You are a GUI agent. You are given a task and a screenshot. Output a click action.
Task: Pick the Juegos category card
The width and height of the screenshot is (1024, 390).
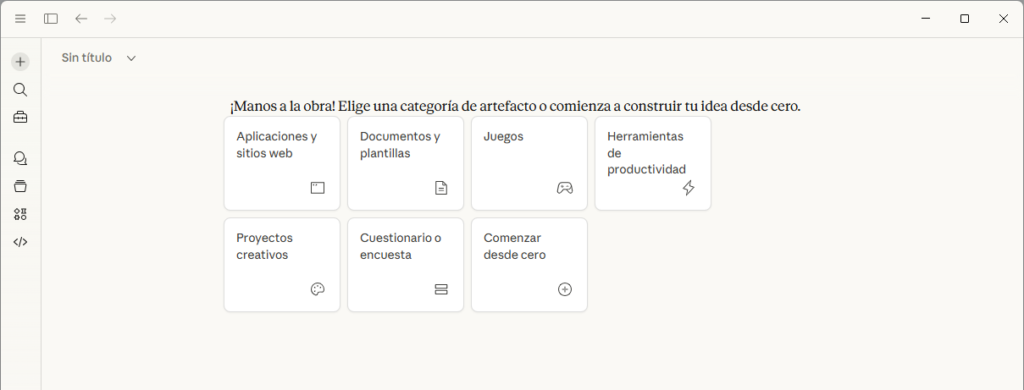click(x=529, y=163)
